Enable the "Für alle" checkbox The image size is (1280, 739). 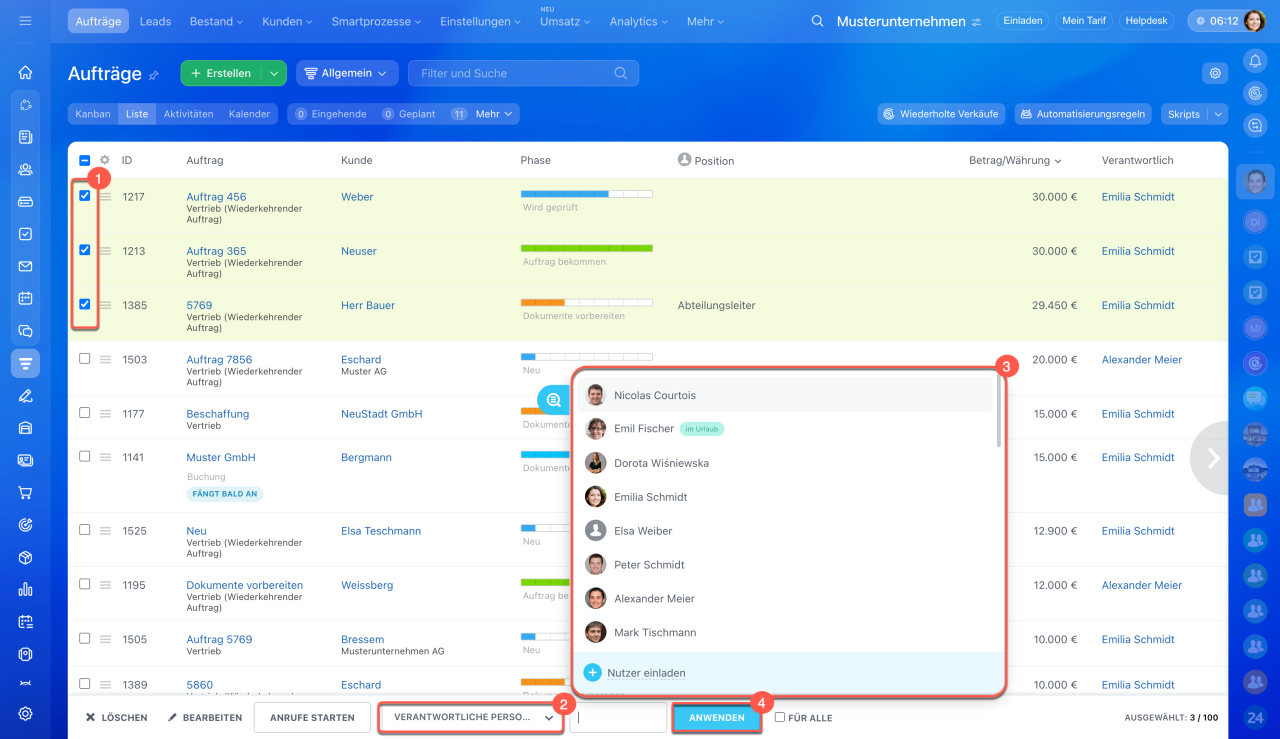tap(780, 718)
